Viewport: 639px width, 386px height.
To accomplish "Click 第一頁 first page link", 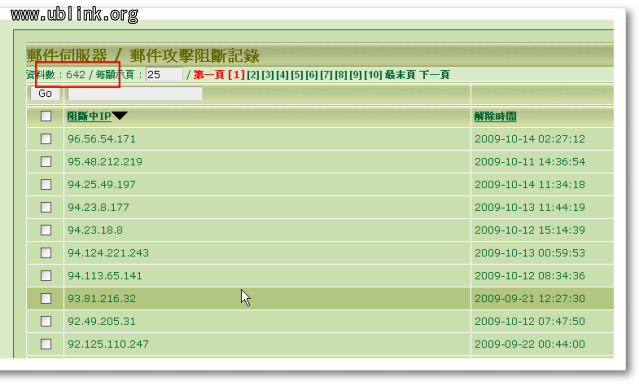I will coord(209,75).
